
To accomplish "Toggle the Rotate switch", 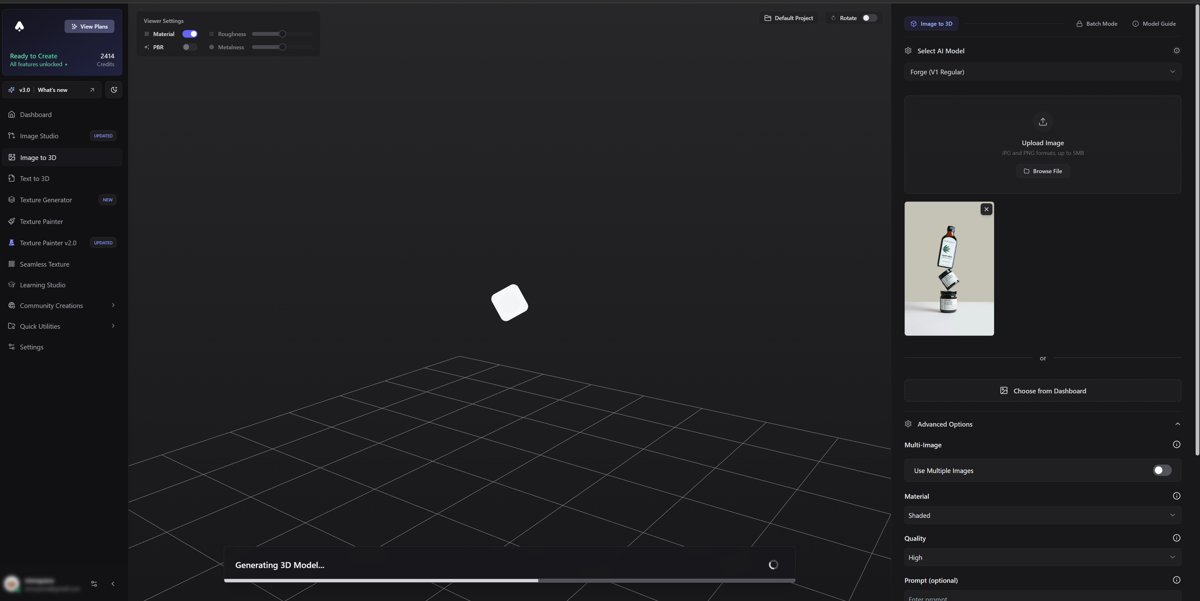I will 869,18.
